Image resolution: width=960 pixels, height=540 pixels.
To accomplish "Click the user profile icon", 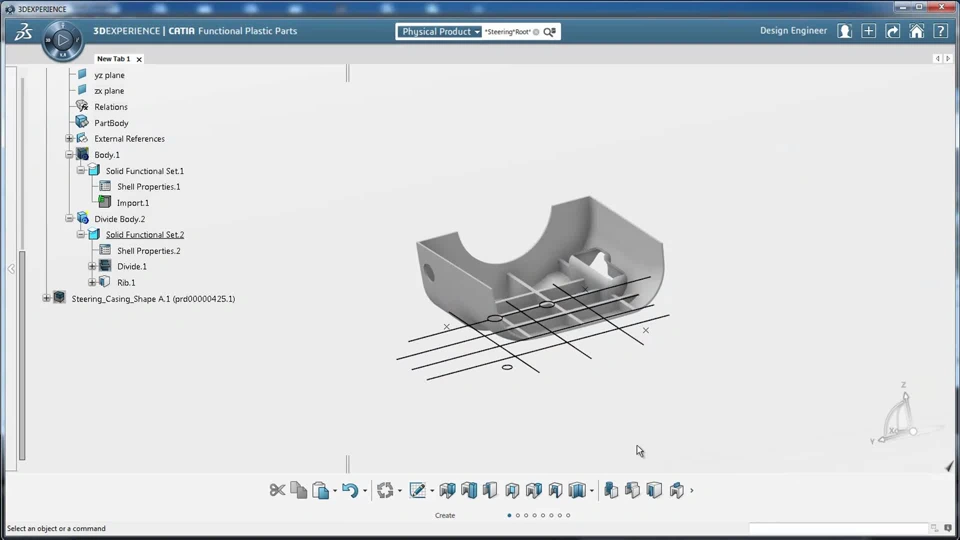I will (845, 31).
